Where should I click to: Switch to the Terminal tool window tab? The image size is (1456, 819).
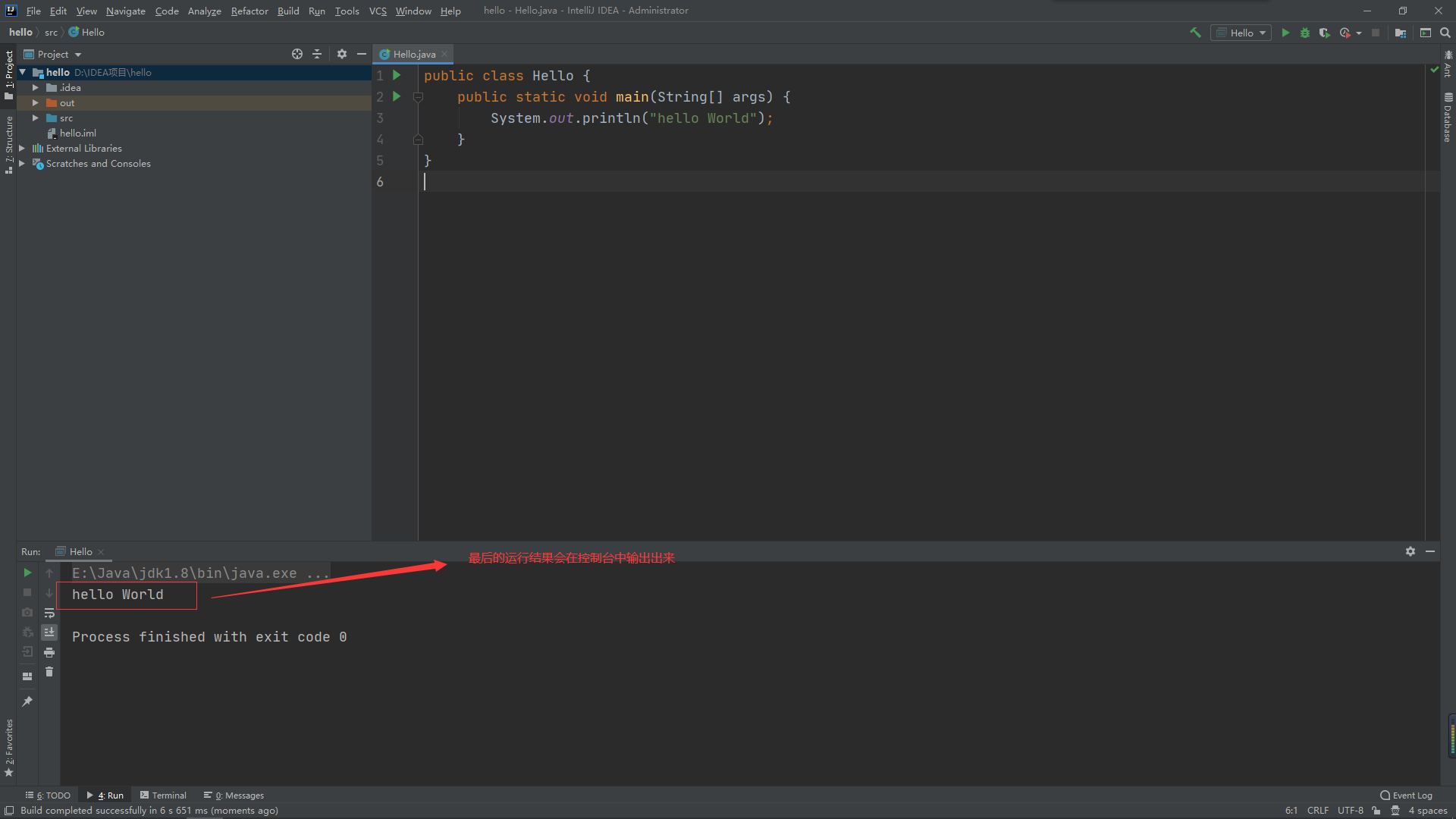pyautogui.click(x=163, y=795)
